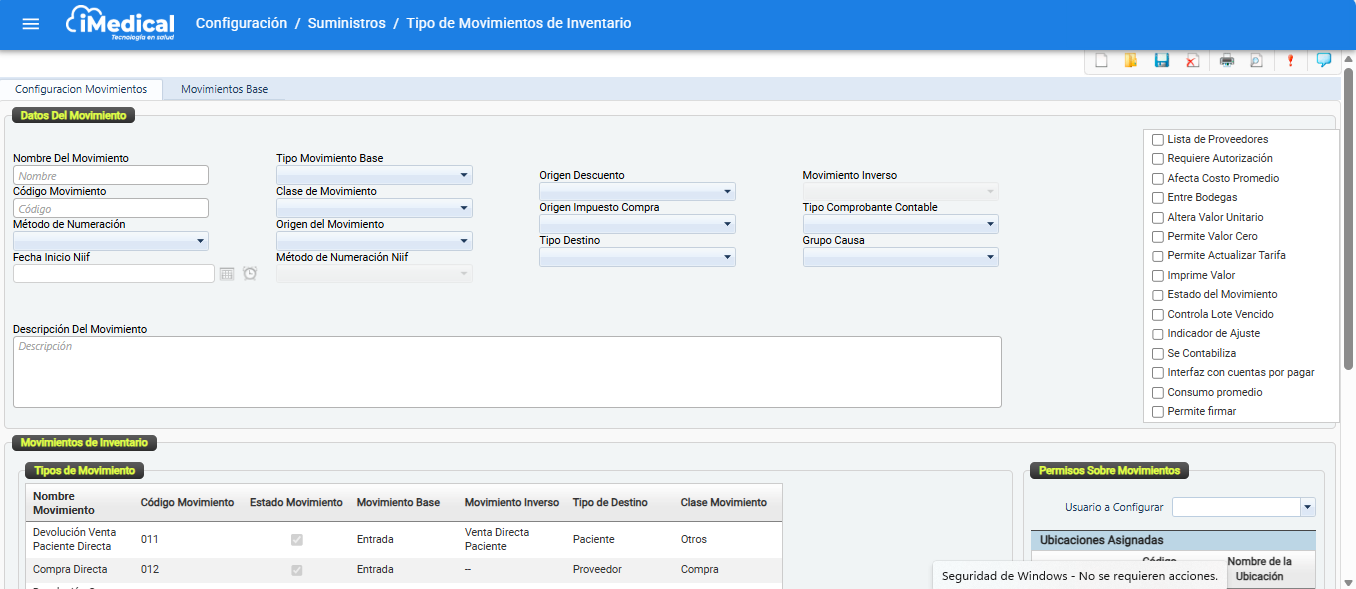Click the red X delete document icon
Viewport: 1356px width, 589px height.
click(1192, 61)
